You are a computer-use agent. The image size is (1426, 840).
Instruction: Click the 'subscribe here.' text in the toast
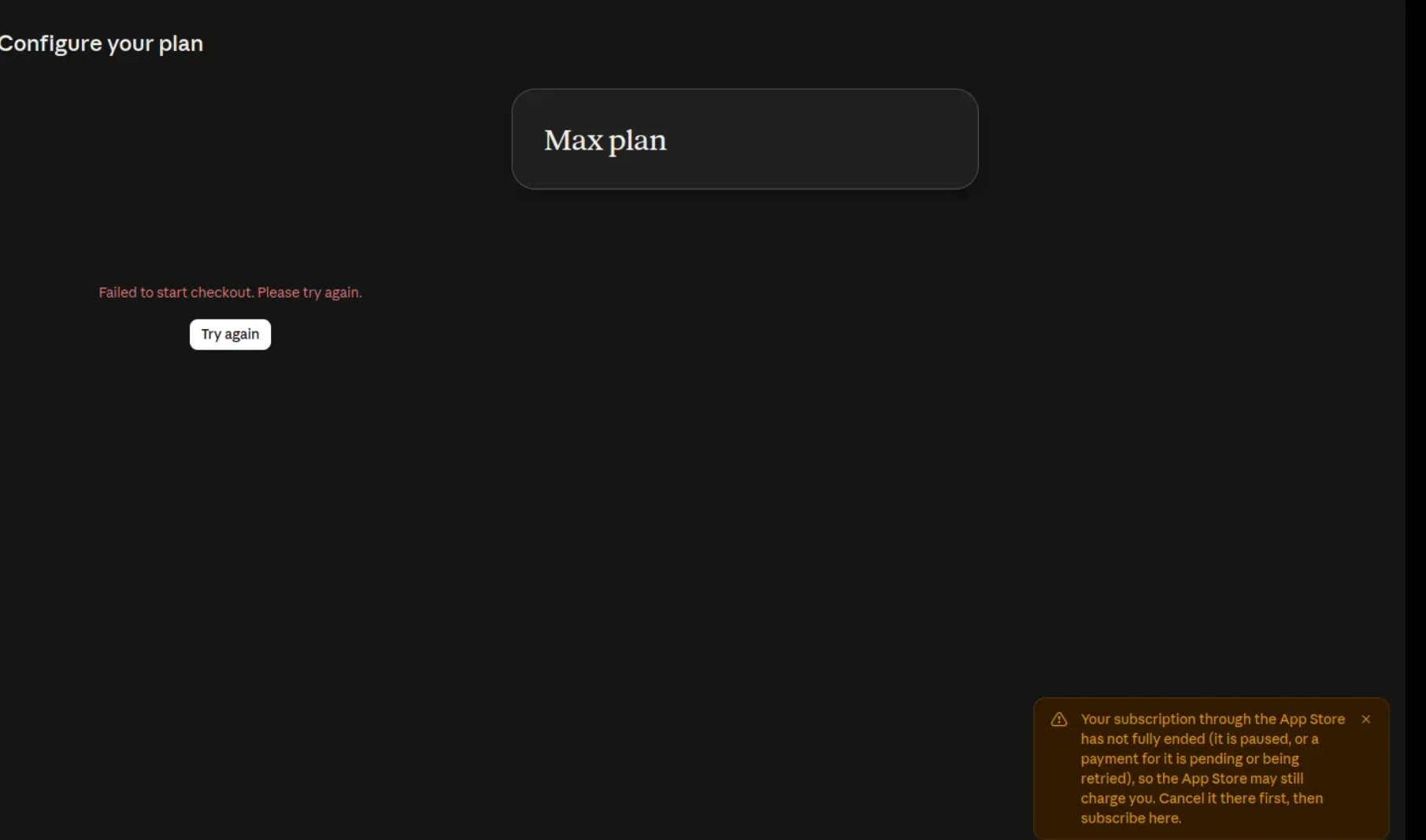click(x=1131, y=818)
